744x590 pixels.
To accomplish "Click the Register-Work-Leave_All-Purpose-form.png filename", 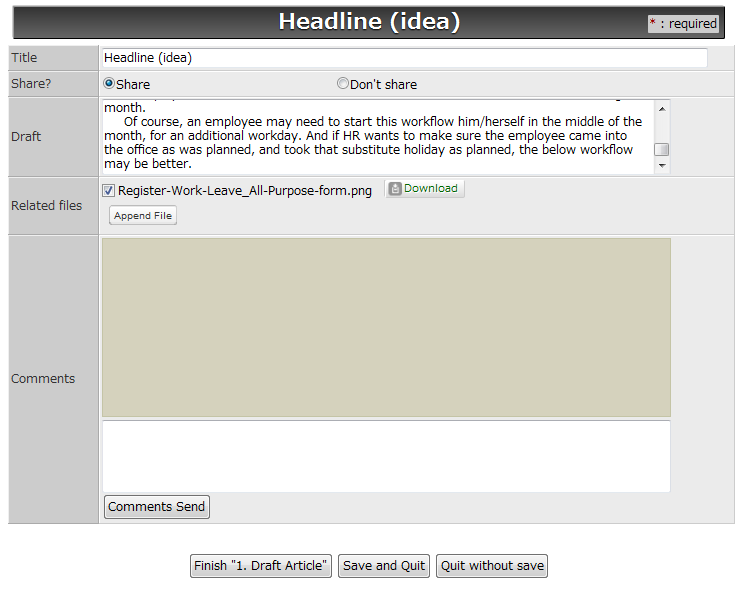I will (245, 190).
